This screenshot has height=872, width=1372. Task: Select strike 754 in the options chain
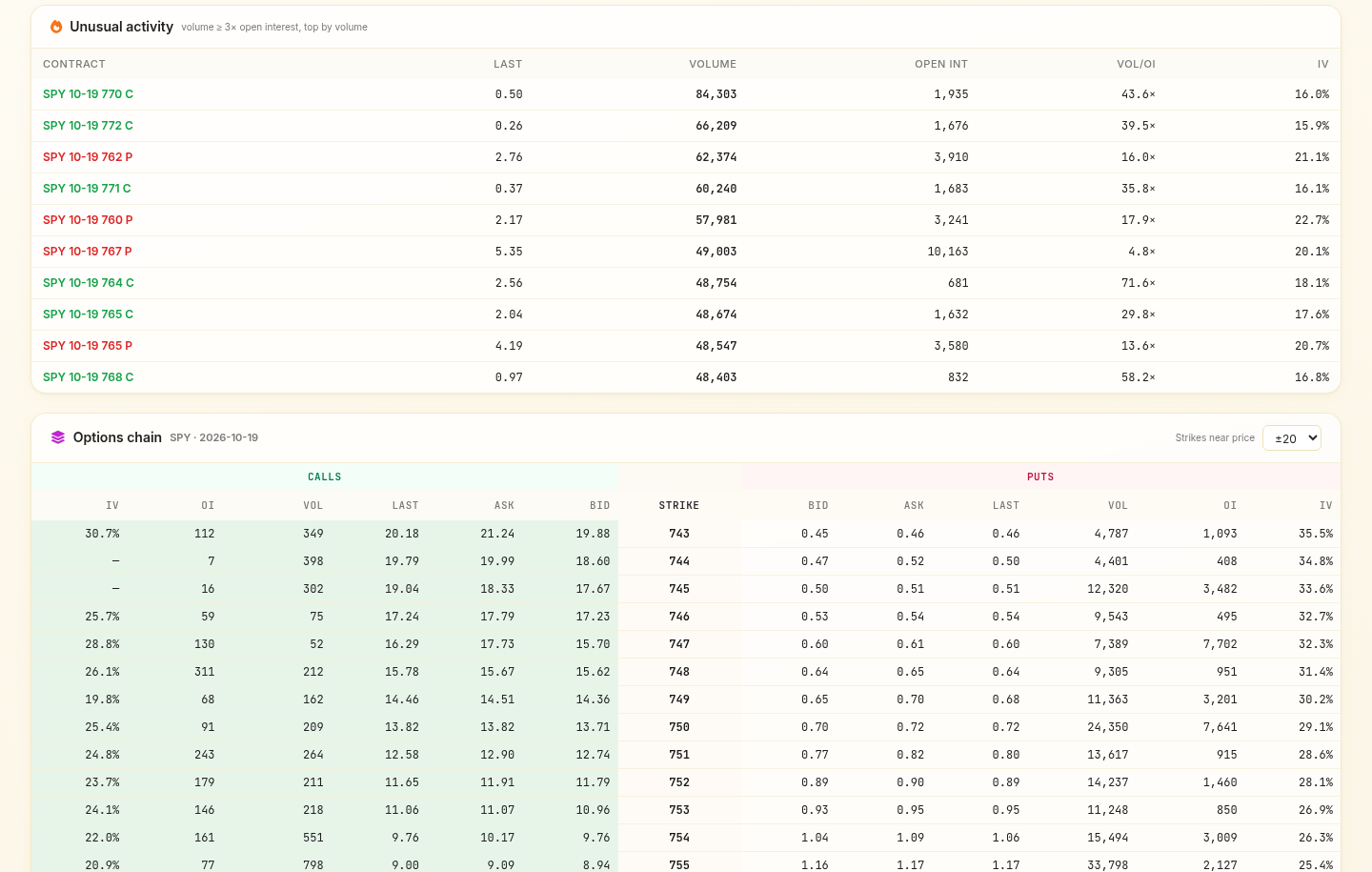679,838
